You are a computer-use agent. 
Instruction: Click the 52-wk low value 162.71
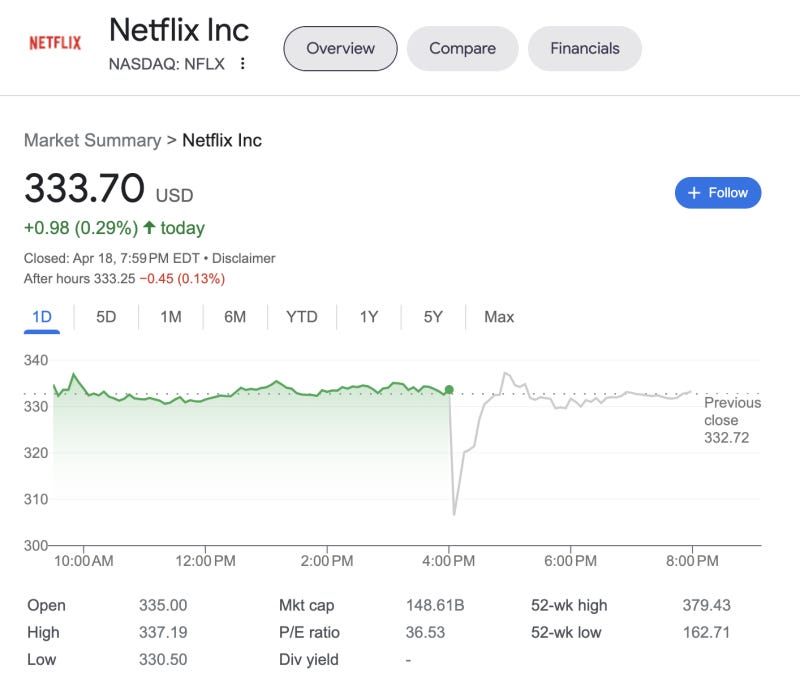point(707,633)
